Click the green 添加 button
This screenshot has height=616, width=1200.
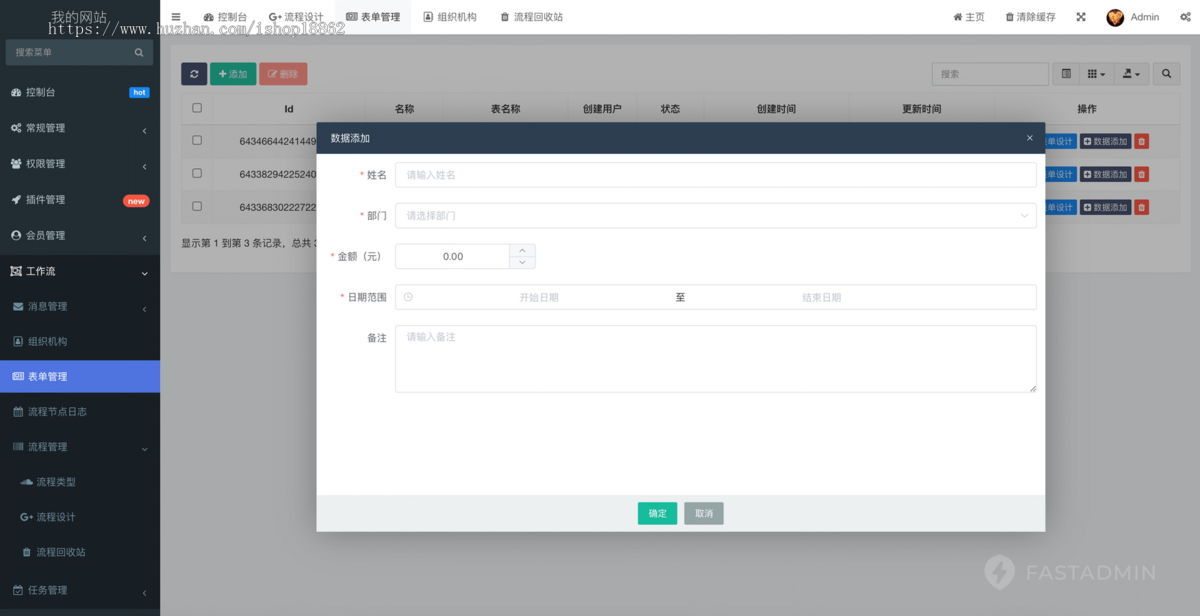[x=233, y=74]
